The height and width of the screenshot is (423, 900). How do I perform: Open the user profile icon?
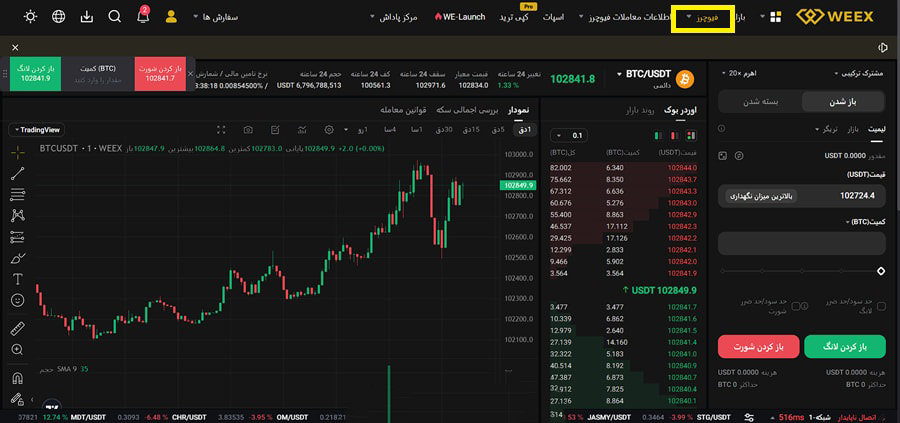[x=171, y=17]
